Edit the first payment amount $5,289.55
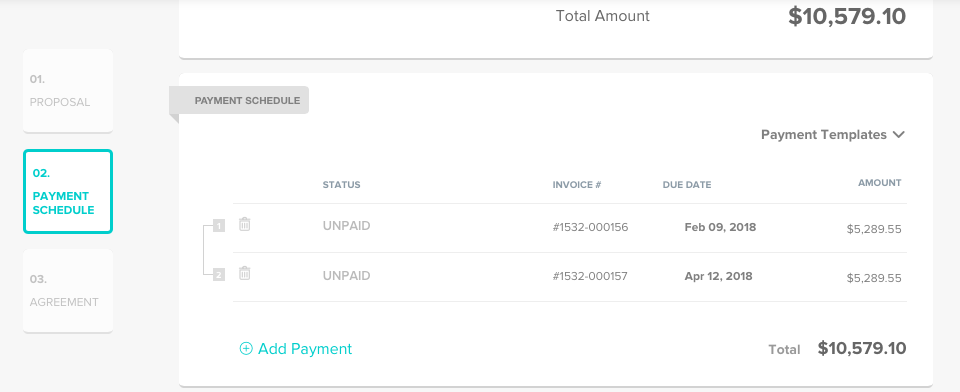The image size is (960, 392). [x=874, y=229]
